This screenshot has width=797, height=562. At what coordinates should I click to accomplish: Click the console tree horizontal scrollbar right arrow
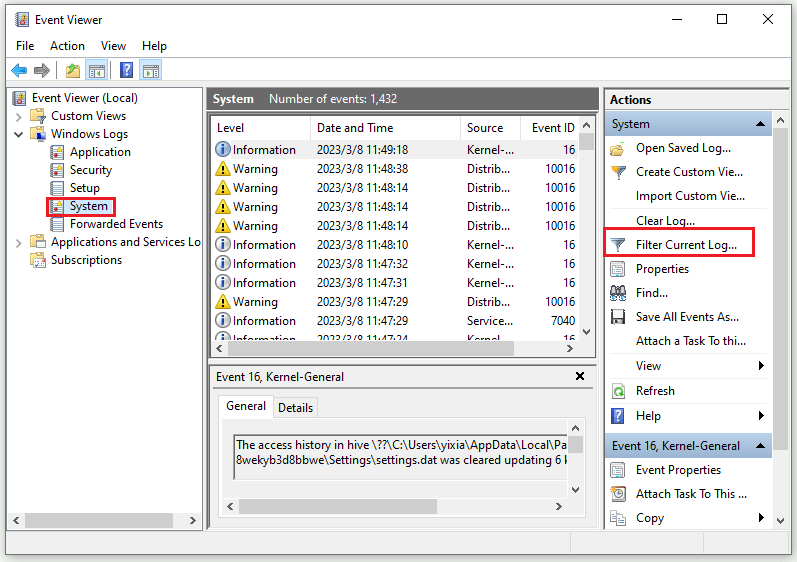(x=193, y=521)
